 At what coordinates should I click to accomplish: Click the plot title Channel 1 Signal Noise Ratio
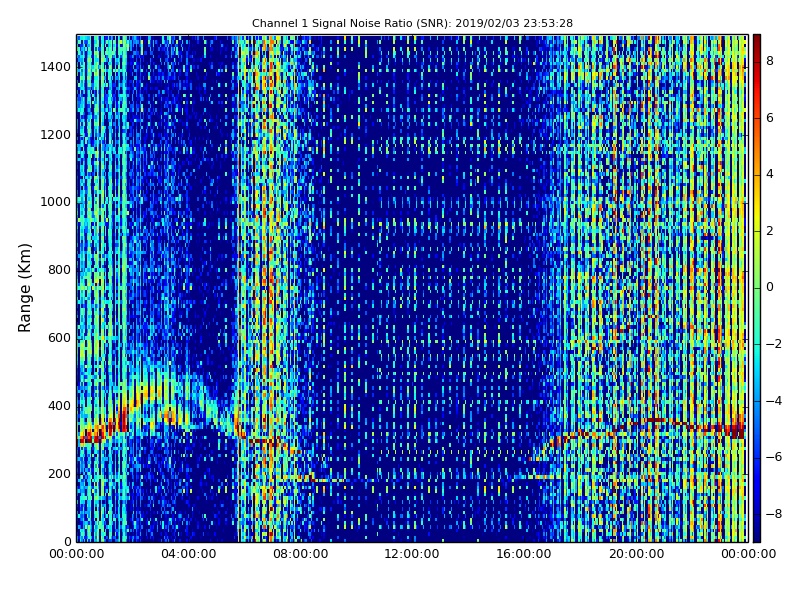[x=412, y=23]
